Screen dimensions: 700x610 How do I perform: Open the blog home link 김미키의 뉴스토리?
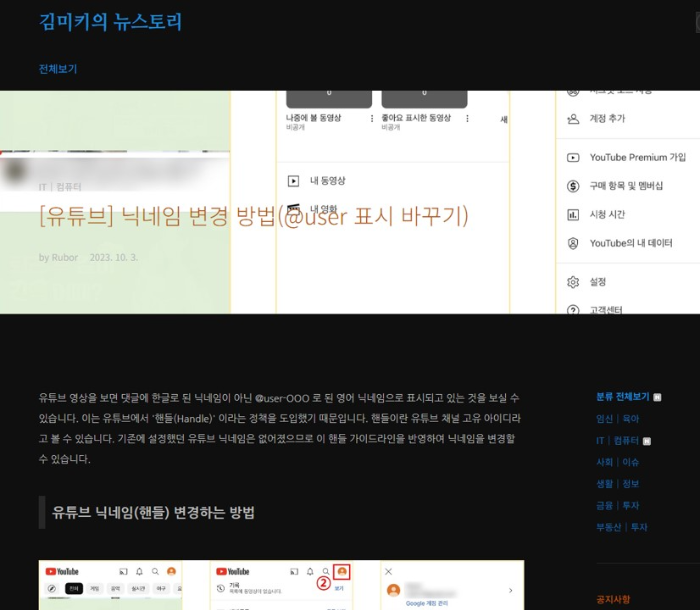[x=110, y=21]
